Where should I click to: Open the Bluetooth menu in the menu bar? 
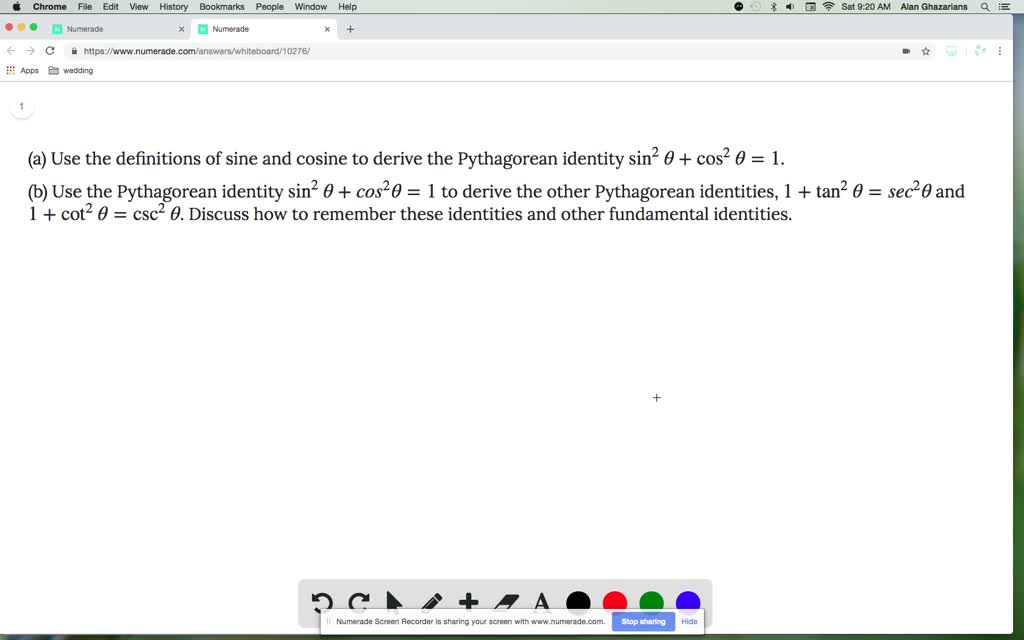click(773, 7)
